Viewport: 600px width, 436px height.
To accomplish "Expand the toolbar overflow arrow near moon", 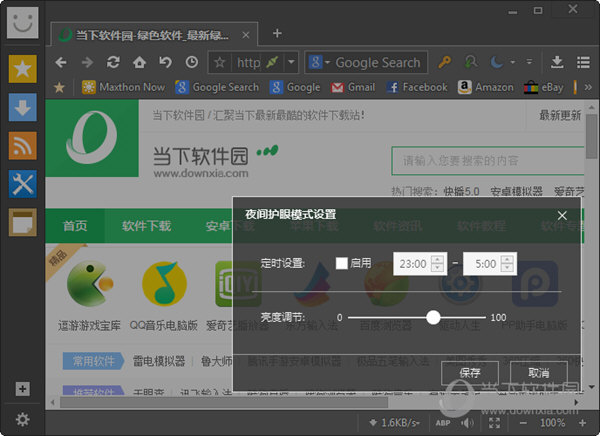I will pyautogui.click(x=529, y=62).
